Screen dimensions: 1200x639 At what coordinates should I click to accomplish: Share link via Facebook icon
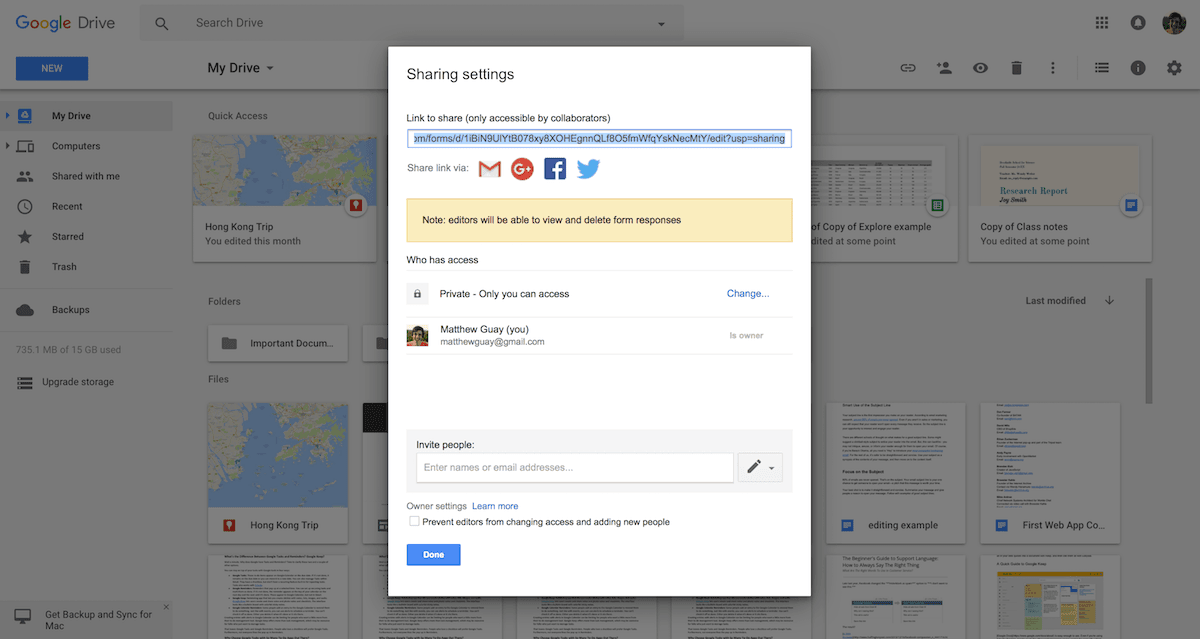coord(555,169)
